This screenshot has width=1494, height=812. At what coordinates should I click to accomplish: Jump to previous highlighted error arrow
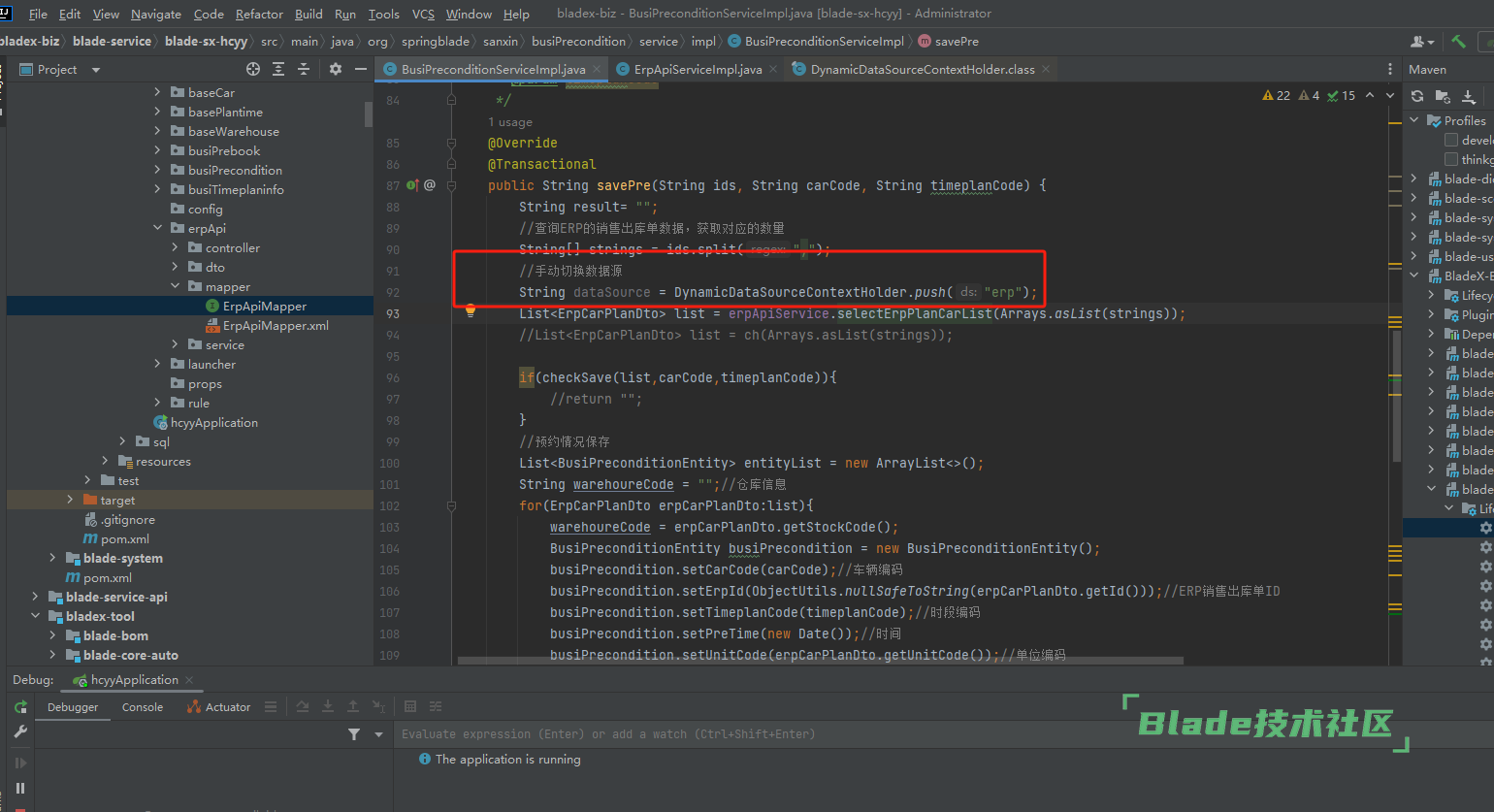click(1369, 95)
